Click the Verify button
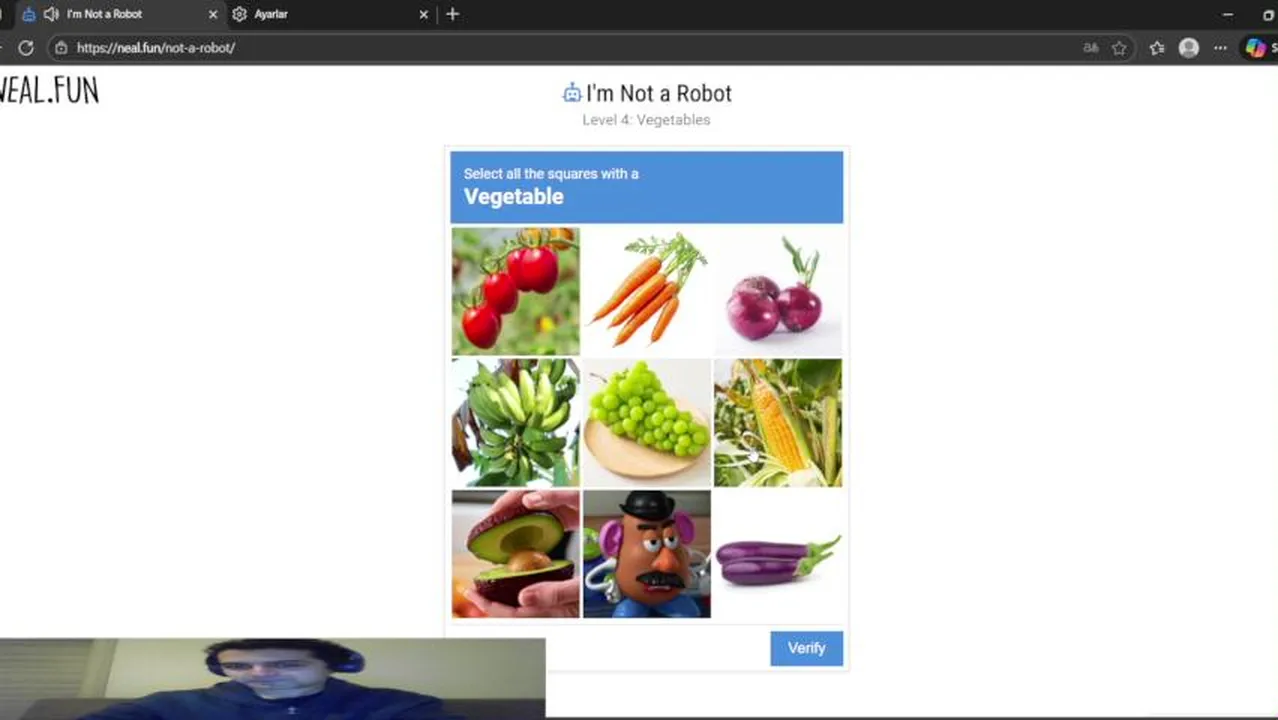Viewport: 1278px width, 720px height. pos(806,648)
